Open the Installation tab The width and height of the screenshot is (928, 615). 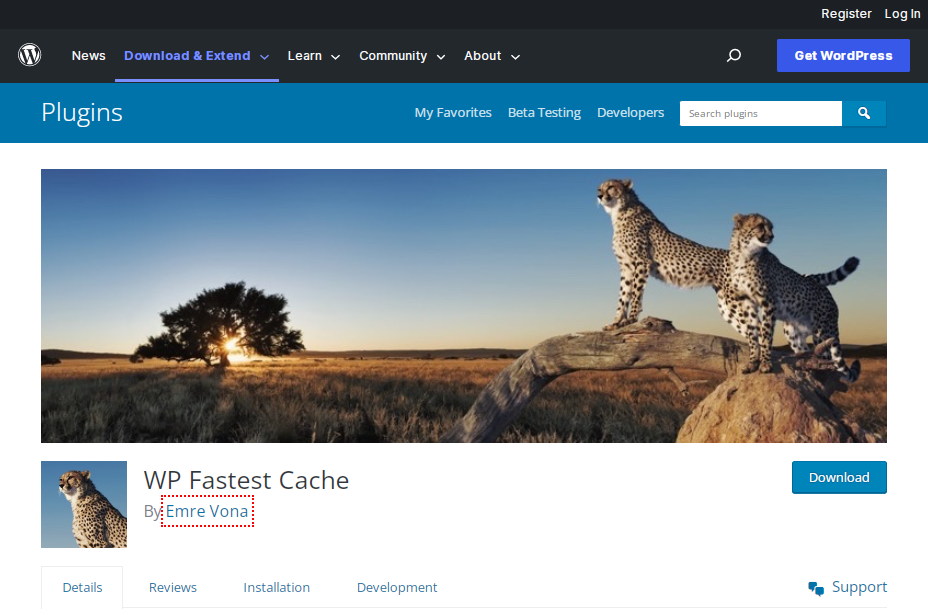[x=276, y=587]
